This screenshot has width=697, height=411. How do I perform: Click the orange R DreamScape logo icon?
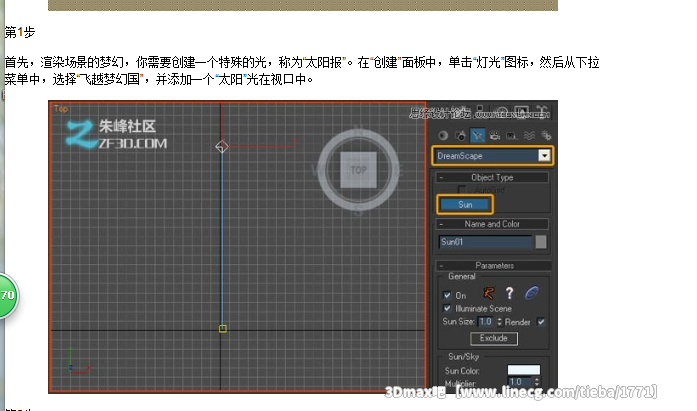tap(489, 293)
